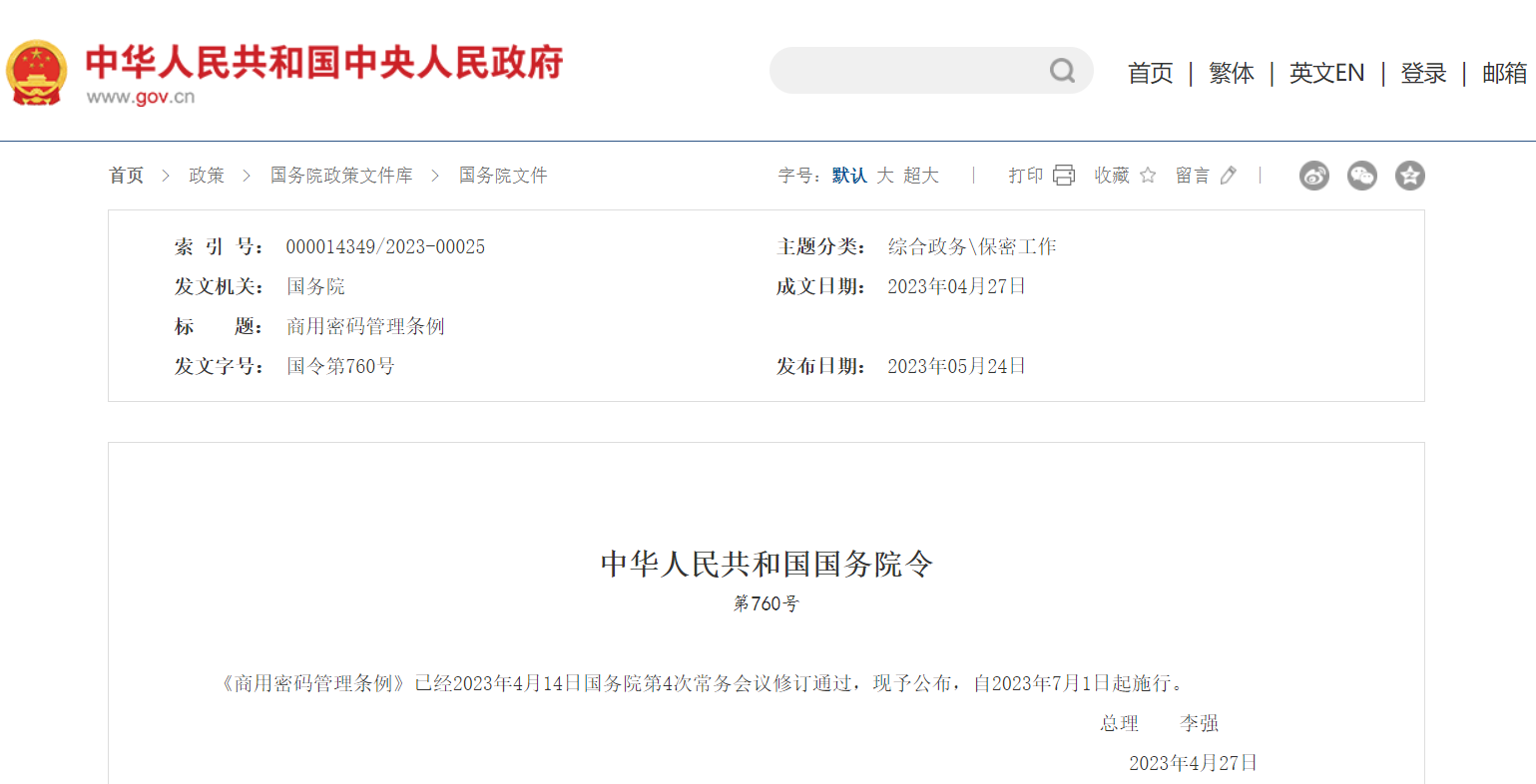Click the favorite star outline icon

[1148, 176]
